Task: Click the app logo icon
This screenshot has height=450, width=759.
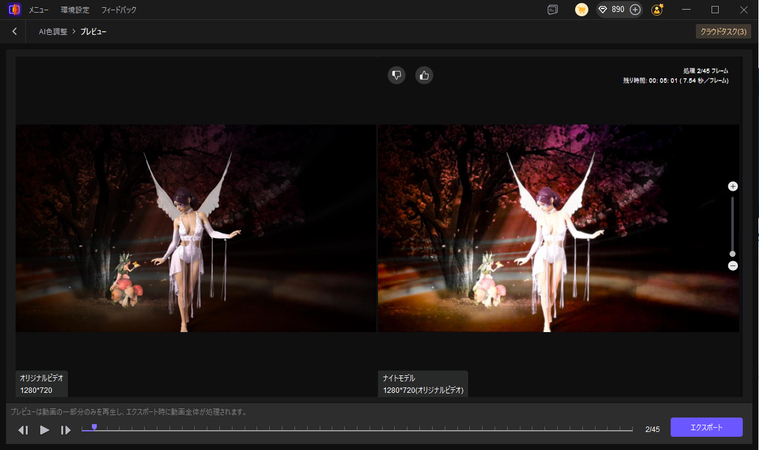Action: (14, 9)
